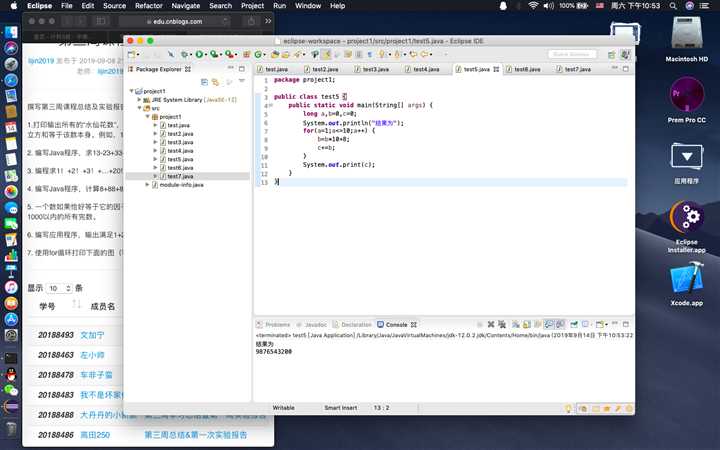
Task: Remove launch with Console X icon
Action: click(x=491, y=324)
